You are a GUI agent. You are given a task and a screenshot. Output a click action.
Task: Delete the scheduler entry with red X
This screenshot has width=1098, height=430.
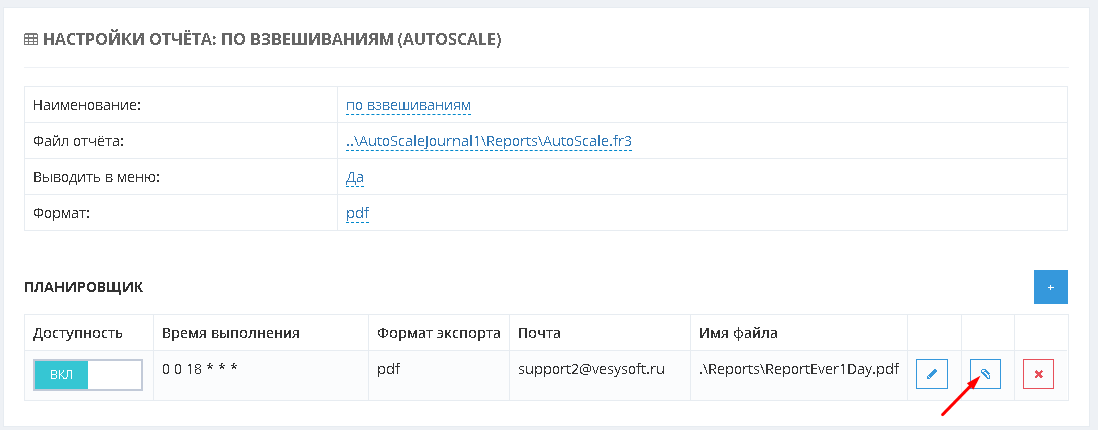(x=1038, y=375)
